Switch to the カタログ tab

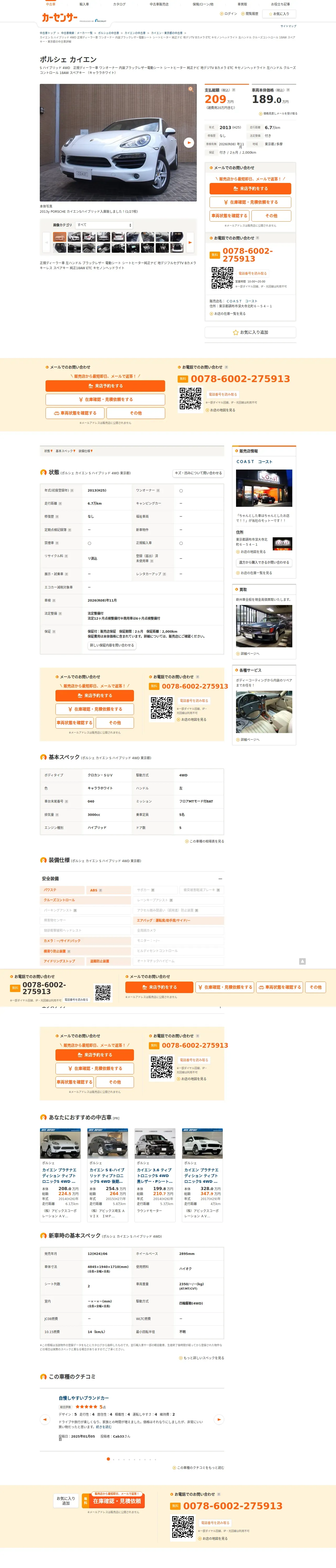pos(120,4)
